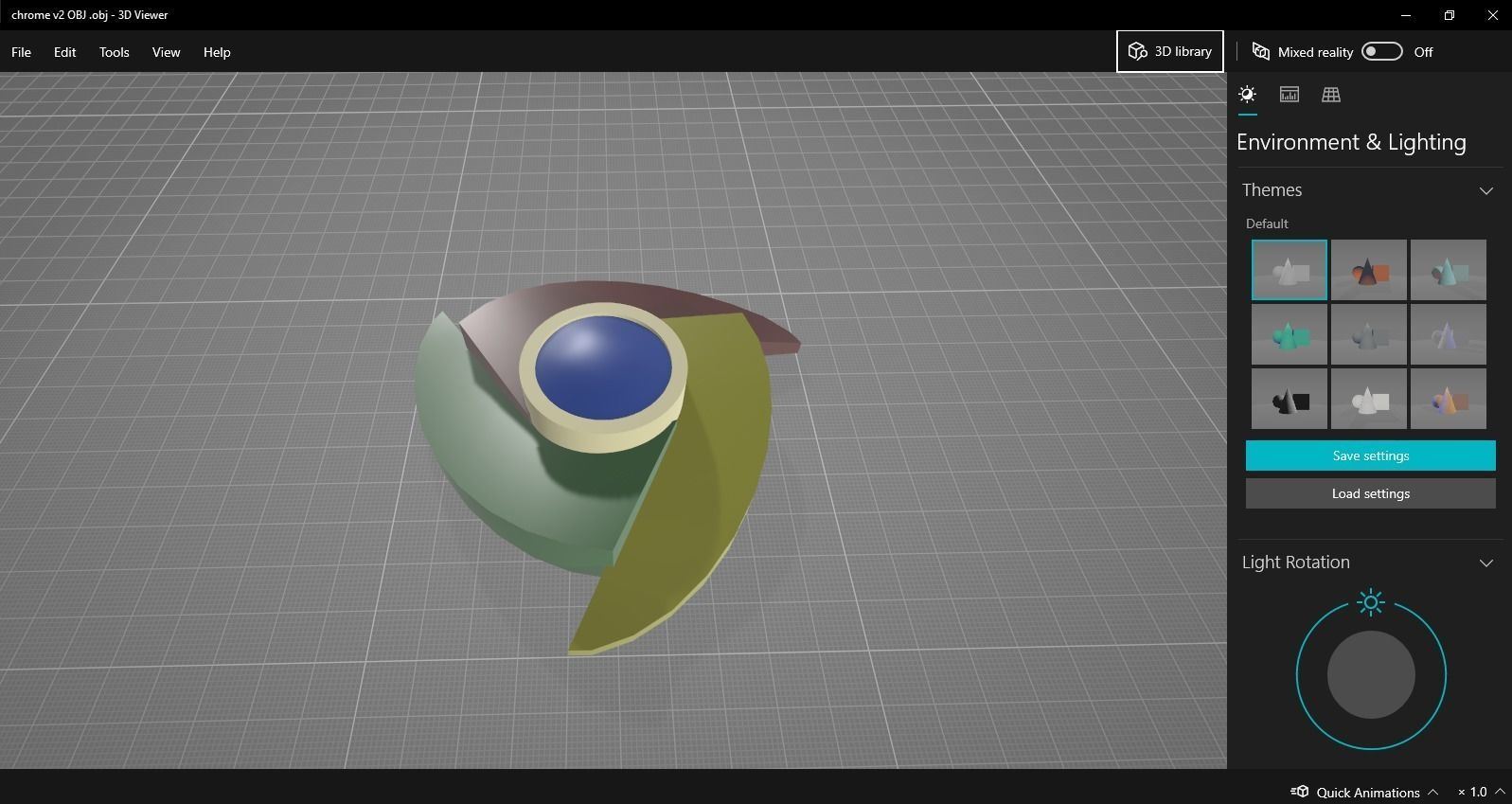This screenshot has width=1512, height=804.
Task: Expand the Quick Animations chevron
Action: click(x=1433, y=792)
